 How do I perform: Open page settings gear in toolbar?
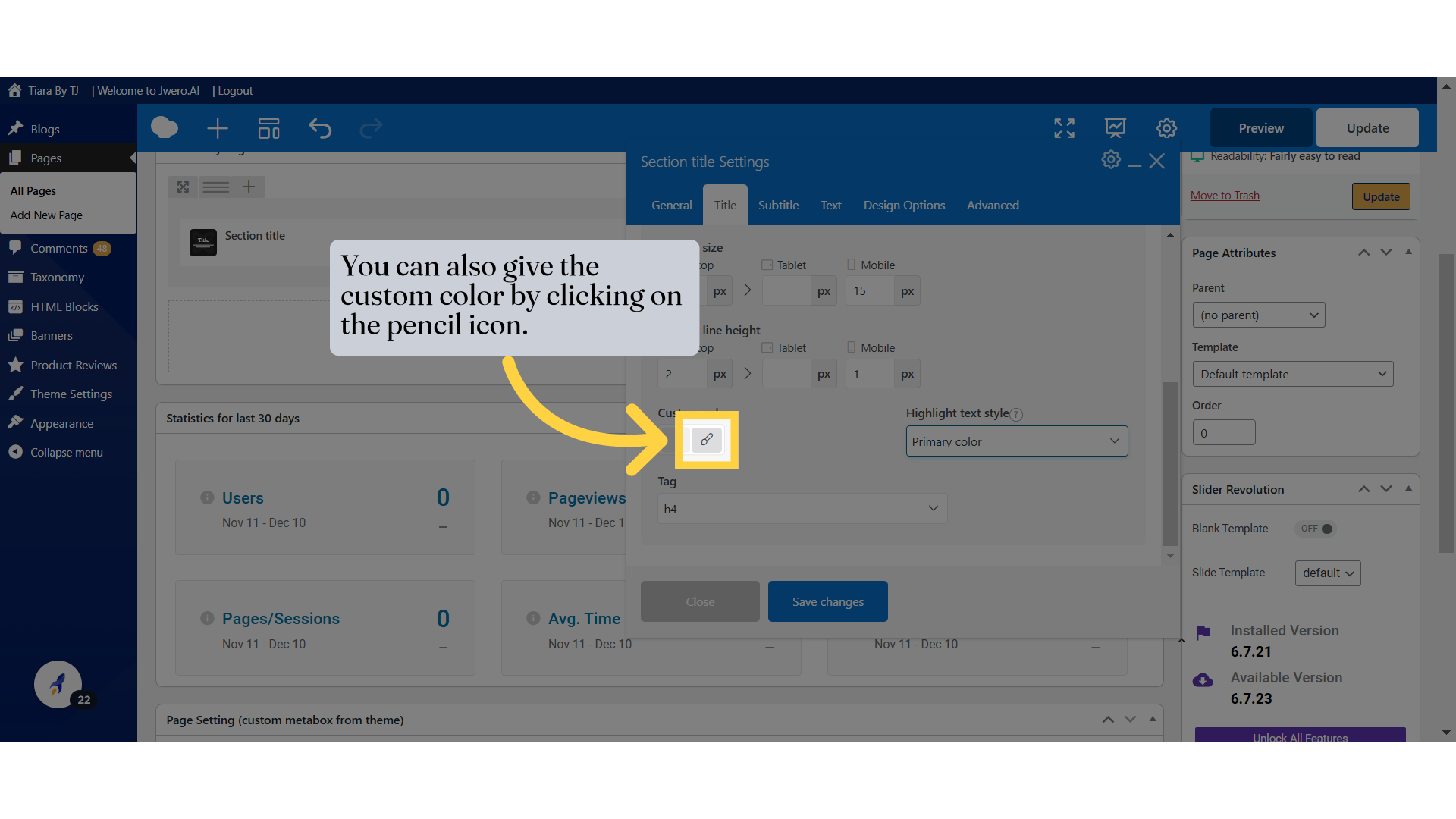1166,128
